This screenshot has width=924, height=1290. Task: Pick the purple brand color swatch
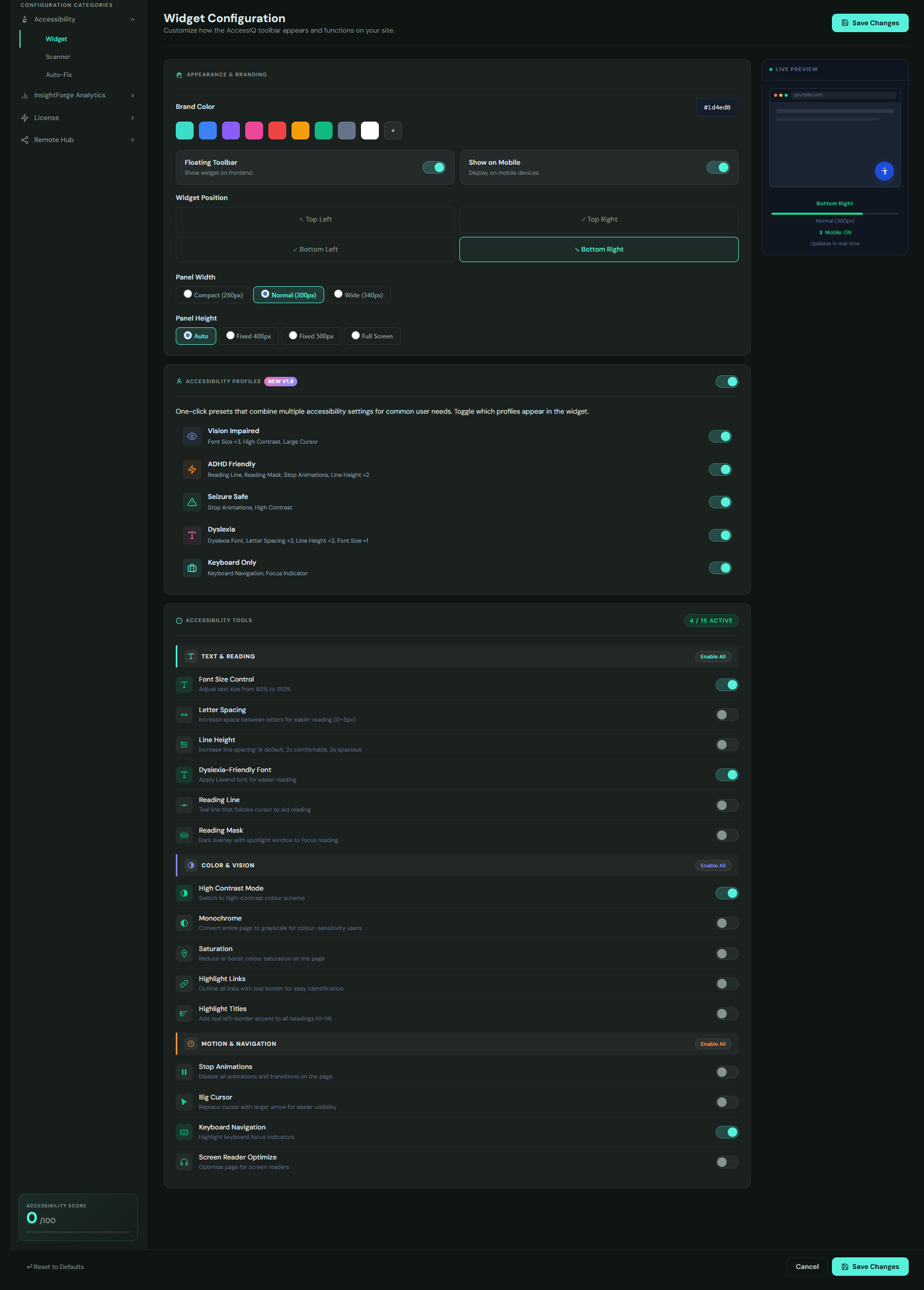point(231,131)
